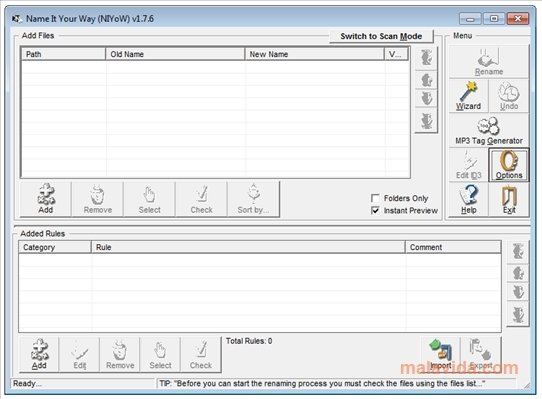This screenshot has height=399, width=542.
Task: Add files using the Add Files panel's Add button
Action: (x=46, y=199)
